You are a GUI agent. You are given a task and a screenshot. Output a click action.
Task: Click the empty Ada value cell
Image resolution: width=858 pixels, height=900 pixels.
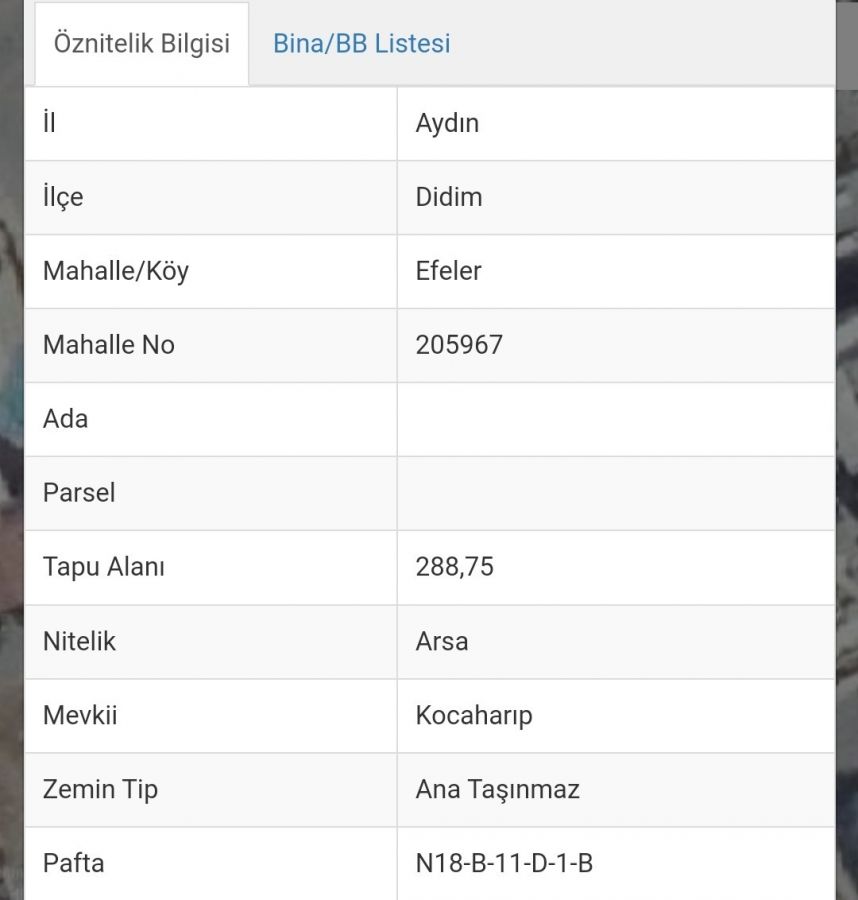point(616,420)
